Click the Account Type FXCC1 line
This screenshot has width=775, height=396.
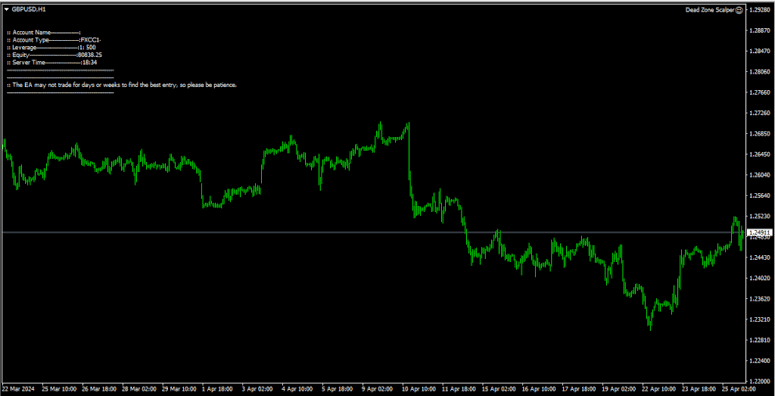pos(55,40)
